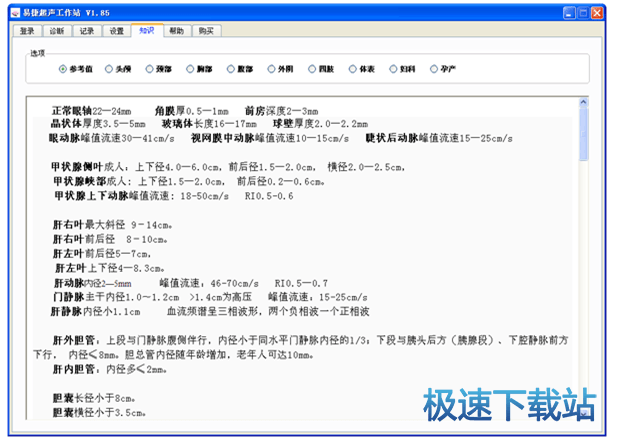Image resolution: width=617 pixels, height=442 pixels.
Task: Select the 四肢 radio option
Action: point(321,69)
